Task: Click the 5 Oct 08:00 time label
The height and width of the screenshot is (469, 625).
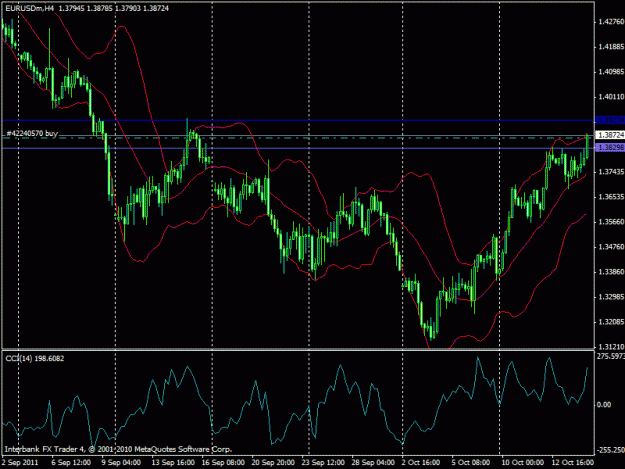Action: pyautogui.click(x=471, y=462)
